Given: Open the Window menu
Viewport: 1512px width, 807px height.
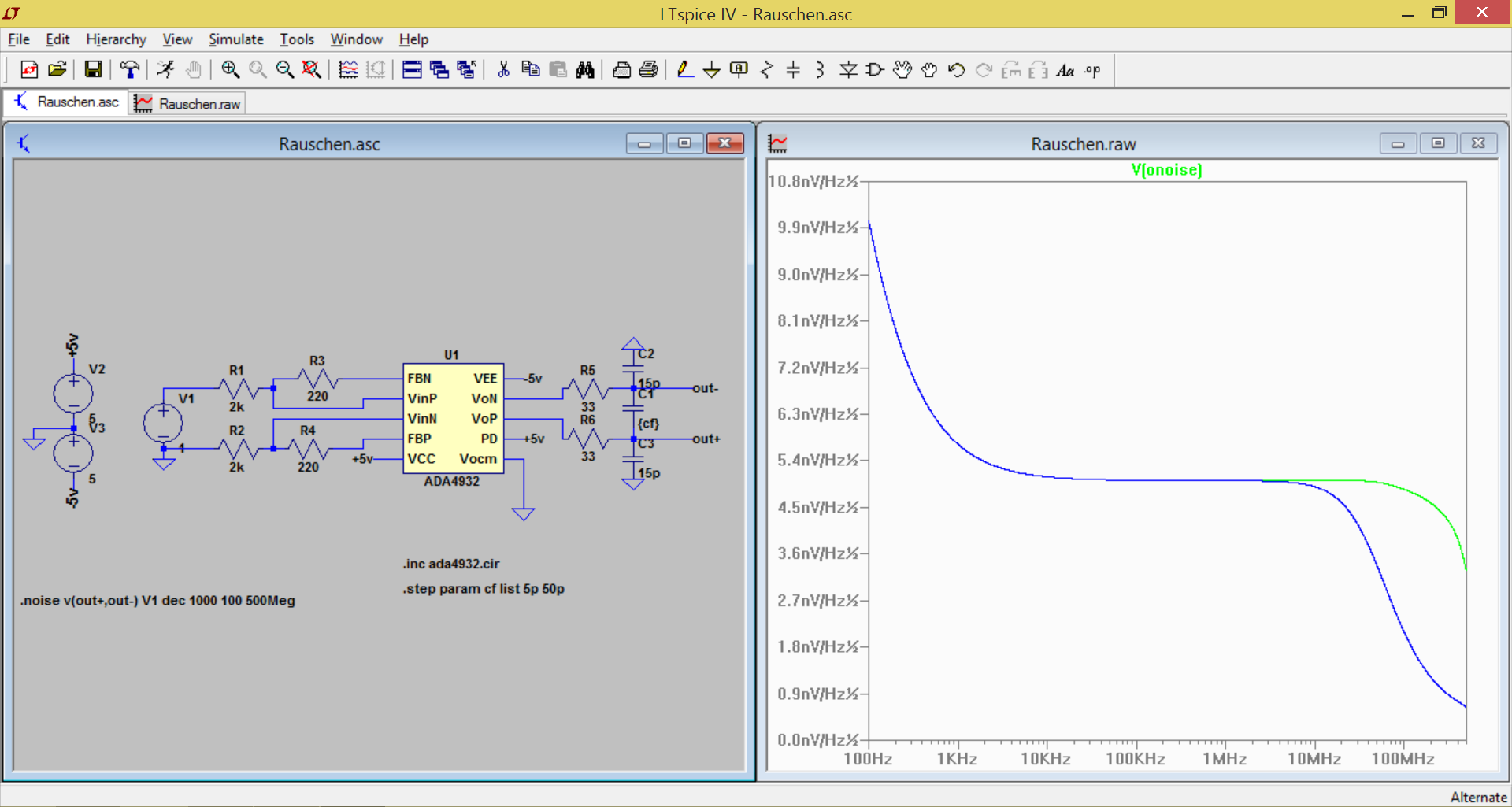Looking at the screenshot, I should coord(356,39).
